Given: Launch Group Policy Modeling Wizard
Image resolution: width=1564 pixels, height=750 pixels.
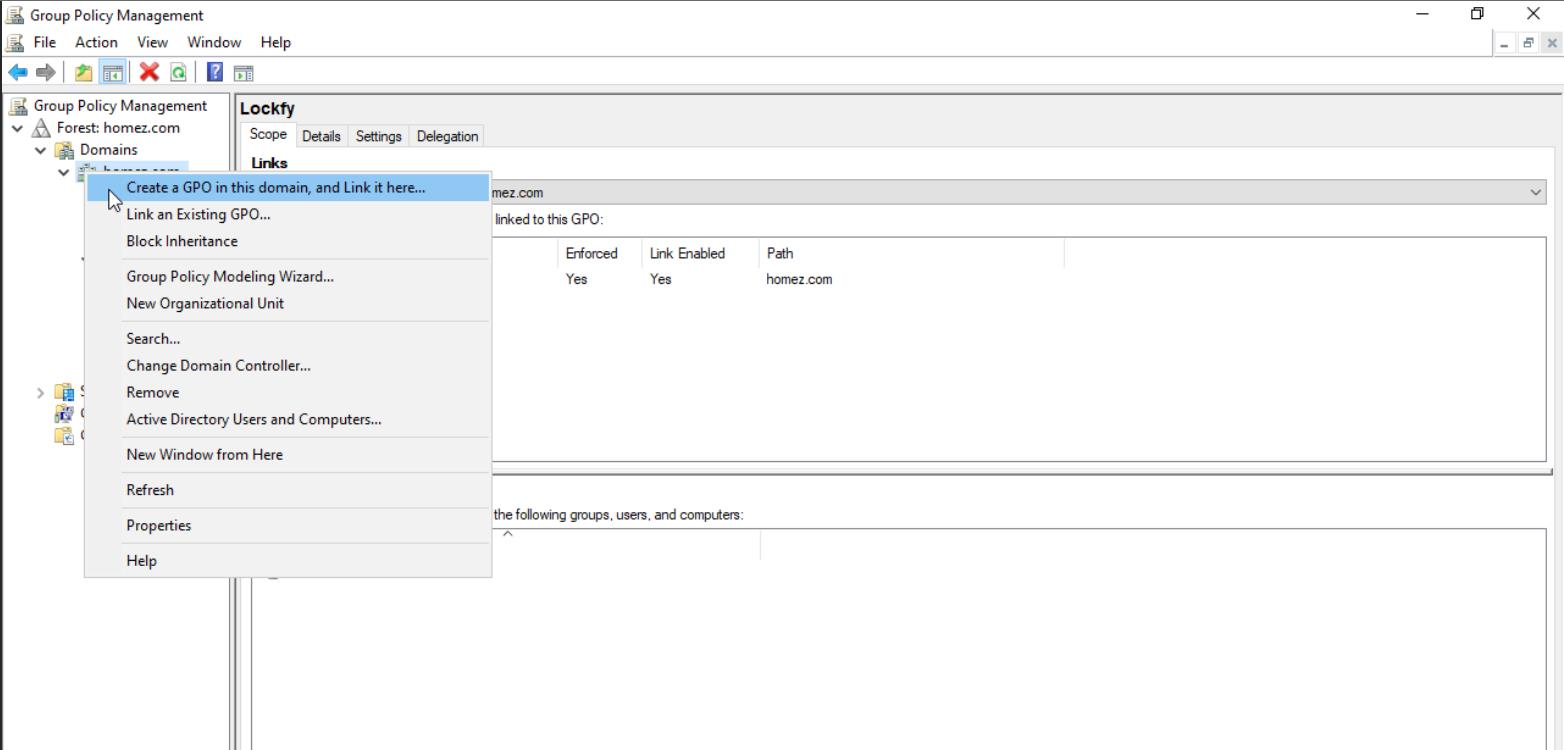Looking at the screenshot, I should point(288,276).
